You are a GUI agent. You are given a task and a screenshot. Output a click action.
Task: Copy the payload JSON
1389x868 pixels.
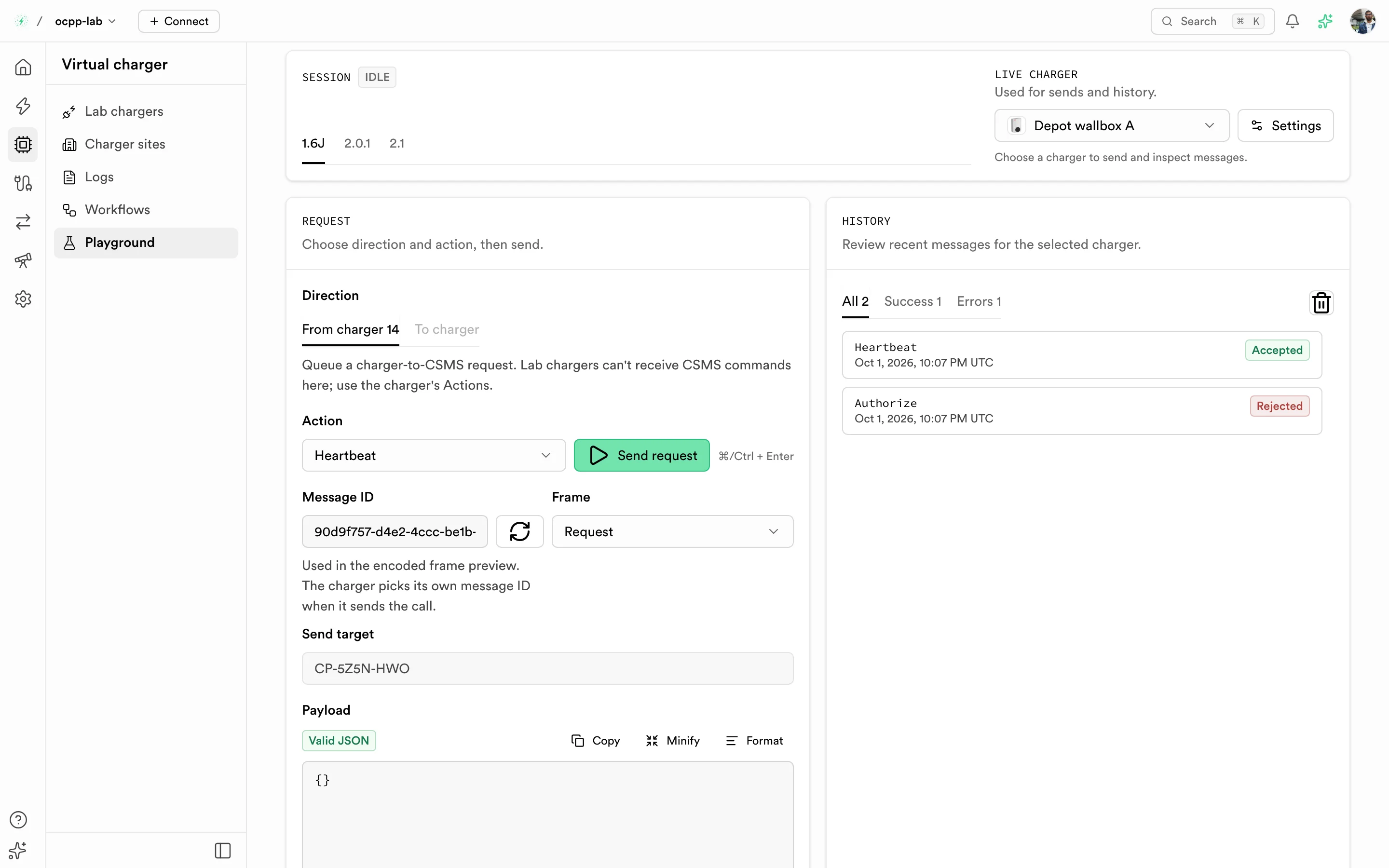[x=595, y=741]
